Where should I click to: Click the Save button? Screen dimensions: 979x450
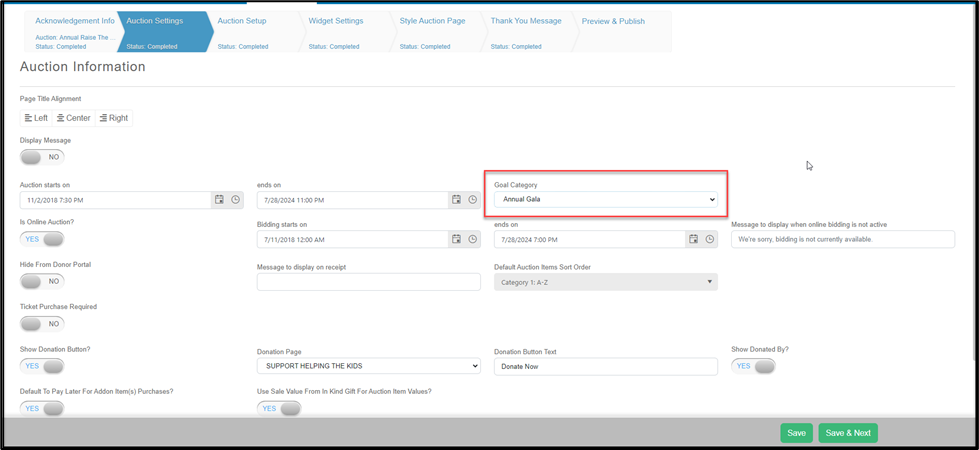[796, 433]
